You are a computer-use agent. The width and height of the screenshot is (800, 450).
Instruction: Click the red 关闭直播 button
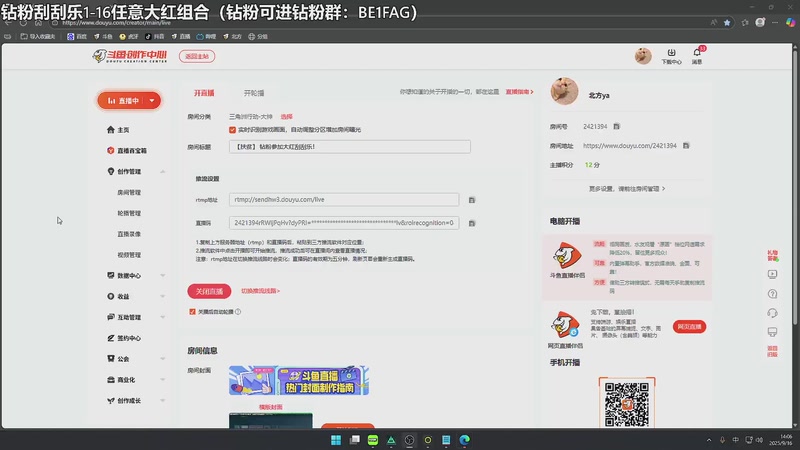pos(209,291)
